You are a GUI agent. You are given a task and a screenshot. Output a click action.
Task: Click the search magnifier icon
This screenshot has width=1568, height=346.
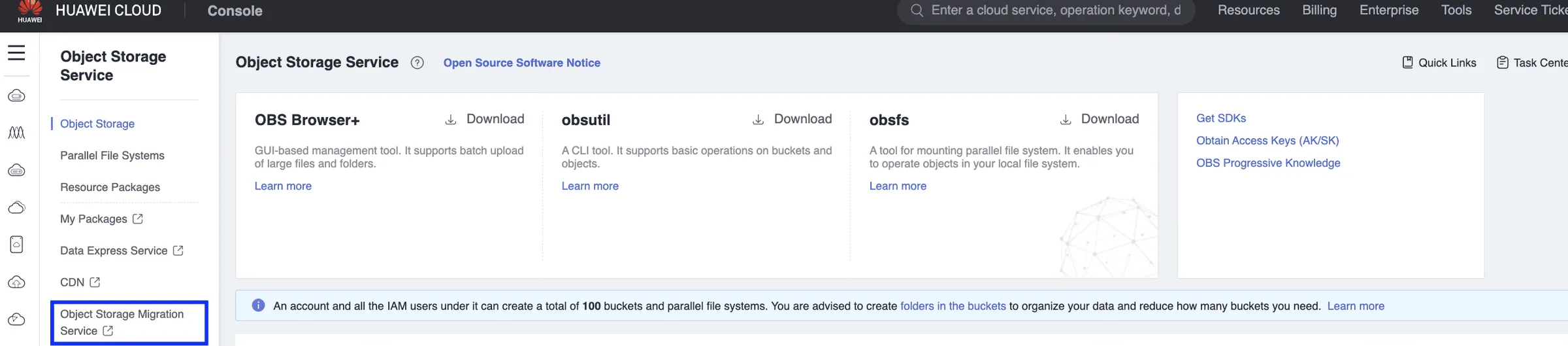point(917,10)
